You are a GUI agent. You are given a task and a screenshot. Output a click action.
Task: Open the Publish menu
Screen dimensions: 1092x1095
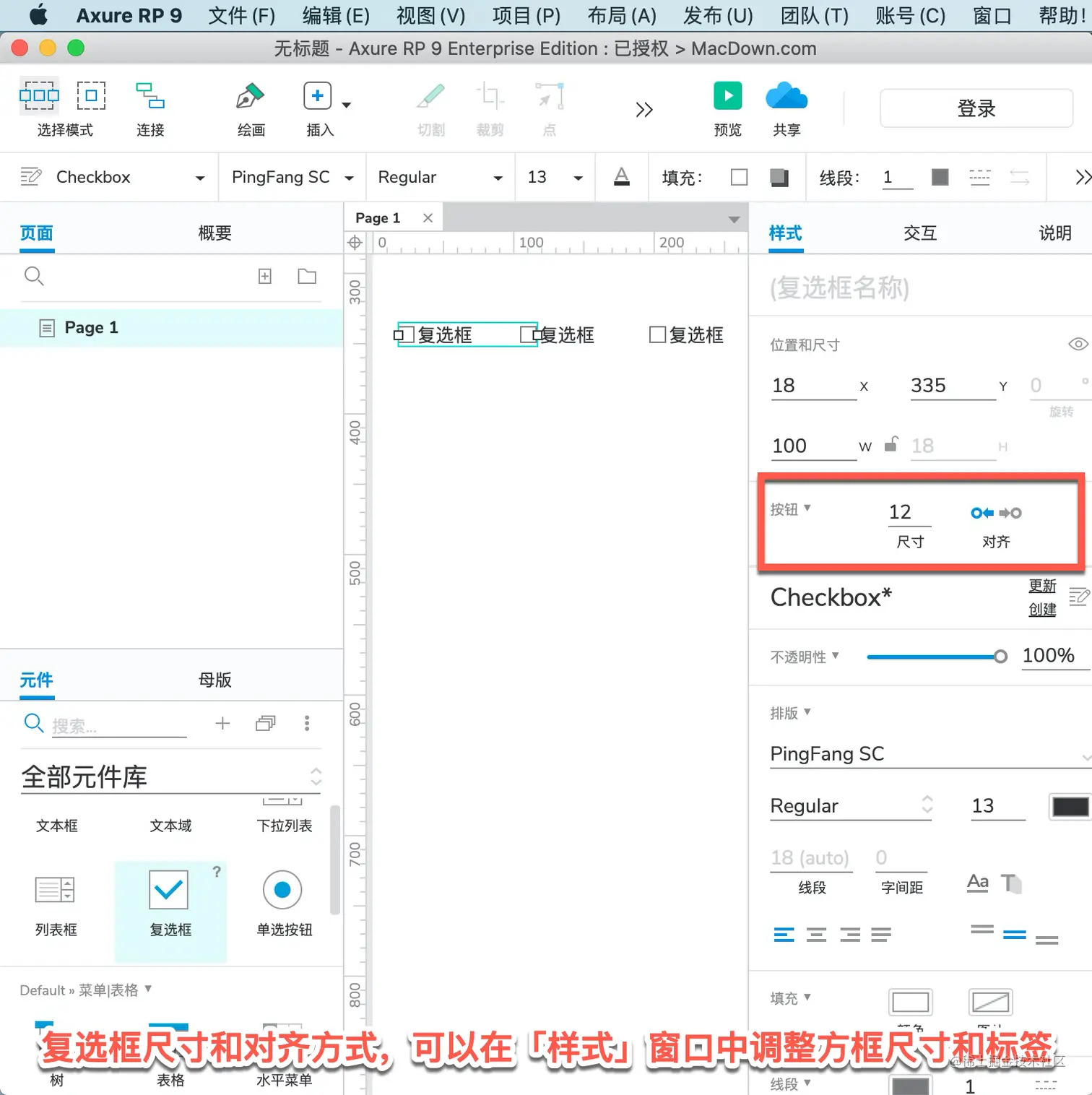[x=718, y=15]
